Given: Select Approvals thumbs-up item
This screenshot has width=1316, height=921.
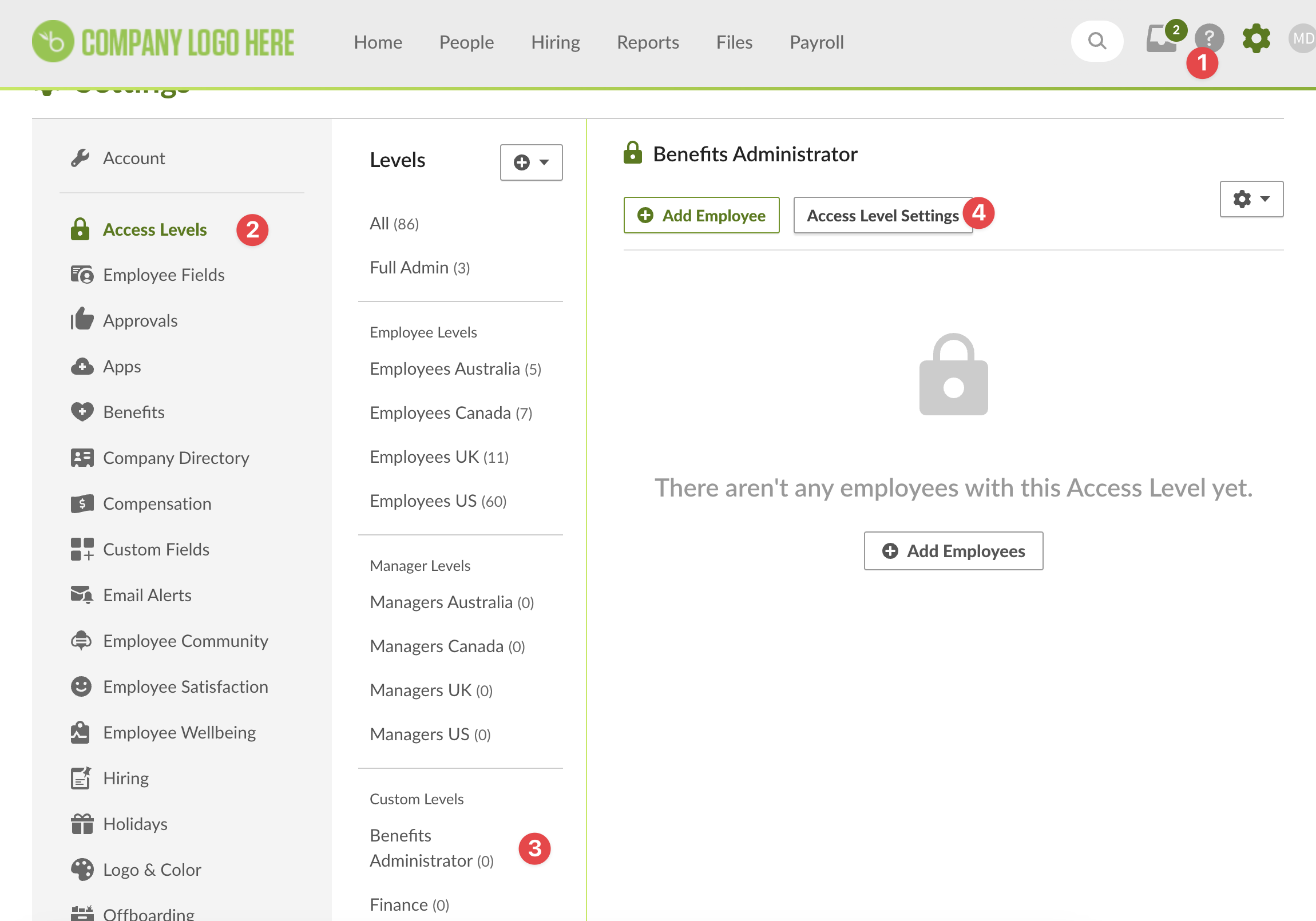Looking at the screenshot, I should 140,321.
